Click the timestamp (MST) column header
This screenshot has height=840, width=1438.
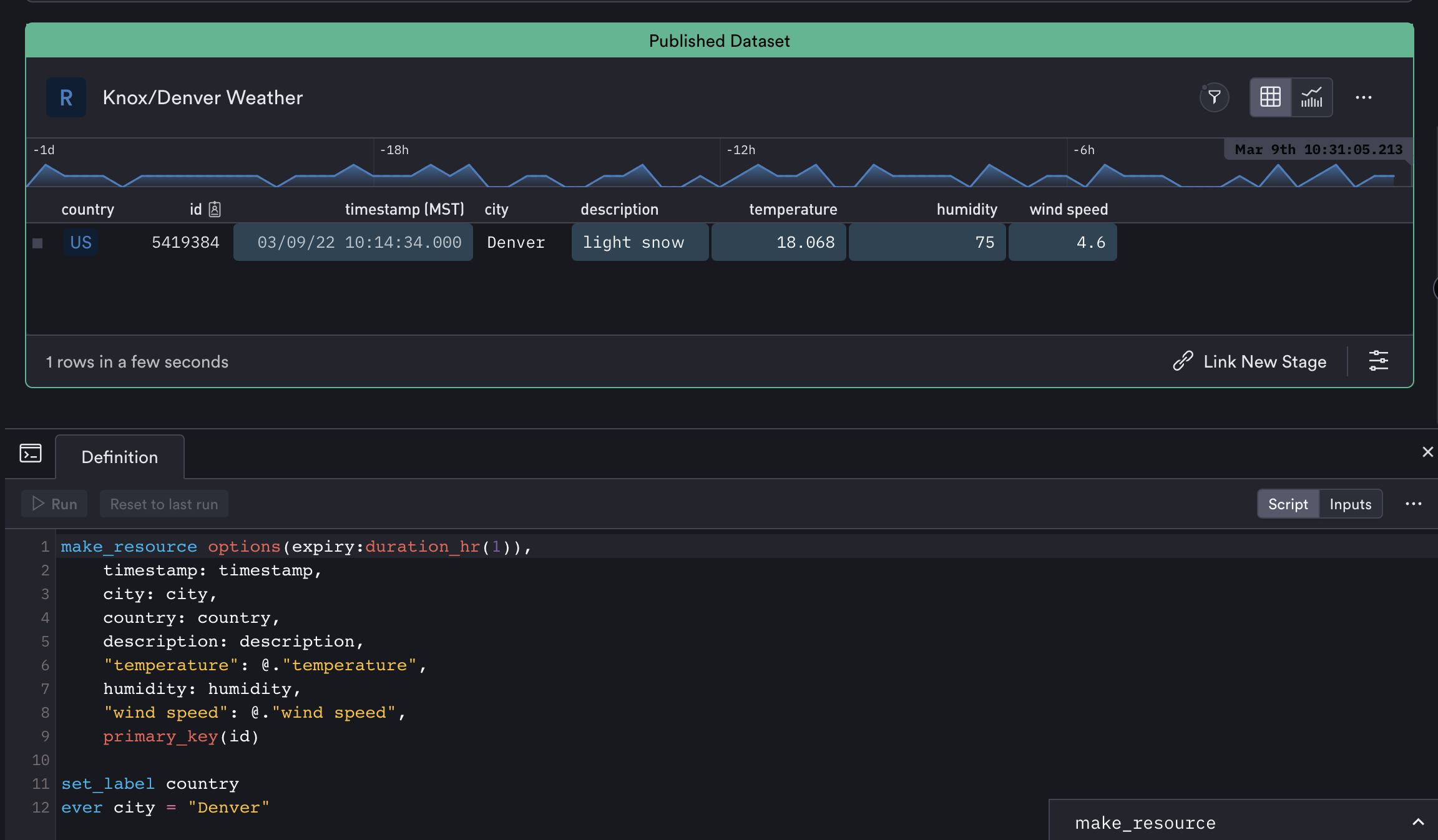click(x=404, y=209)
